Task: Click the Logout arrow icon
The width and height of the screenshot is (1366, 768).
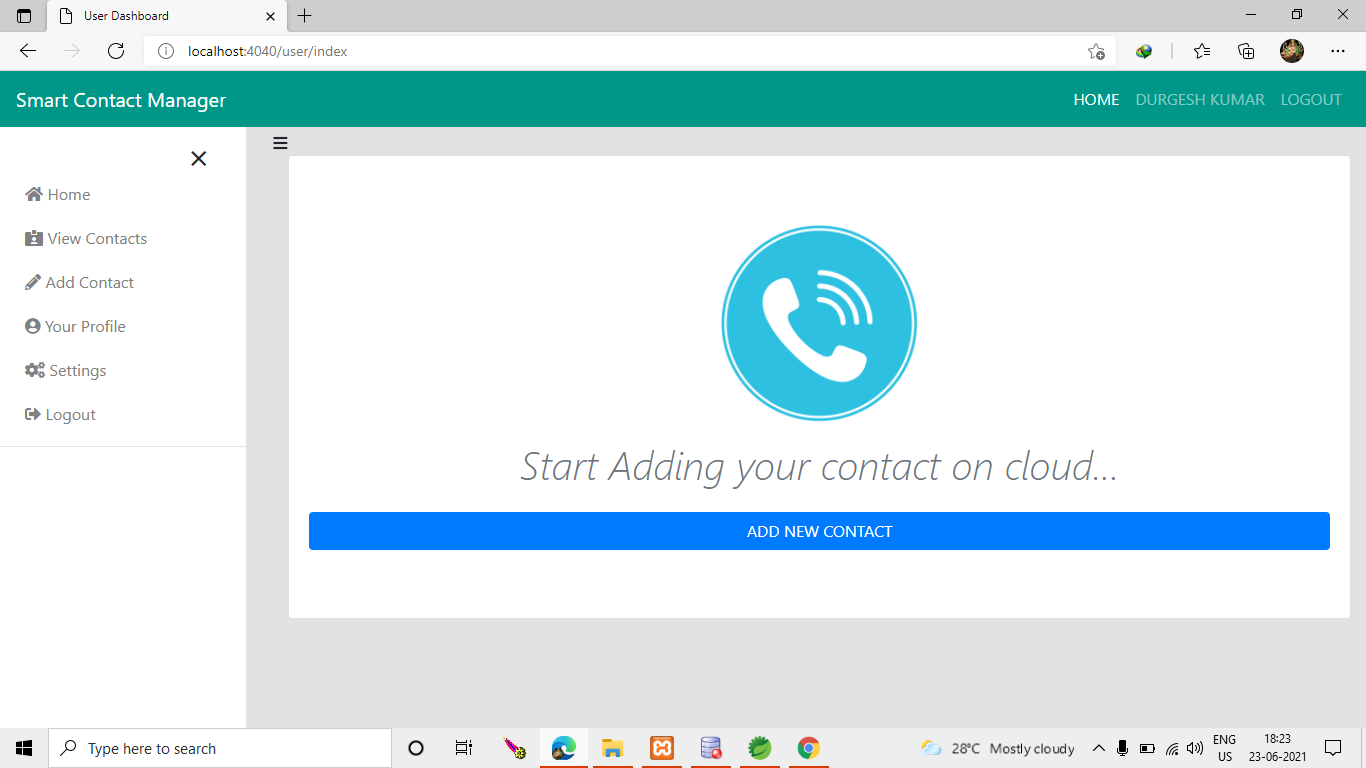Action: pos(31,414)
